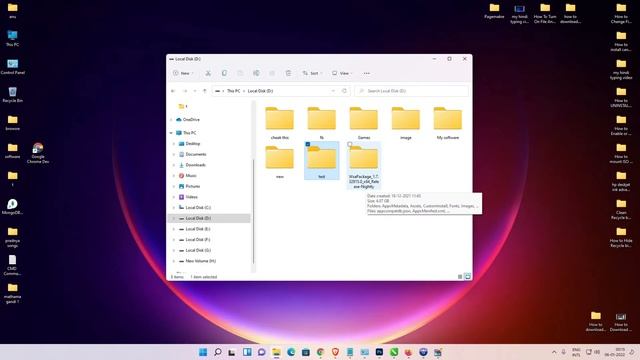640x360 pixels.
Task: Click the Copy icon in the Explorer toolbar
Action: click(224, 73)
